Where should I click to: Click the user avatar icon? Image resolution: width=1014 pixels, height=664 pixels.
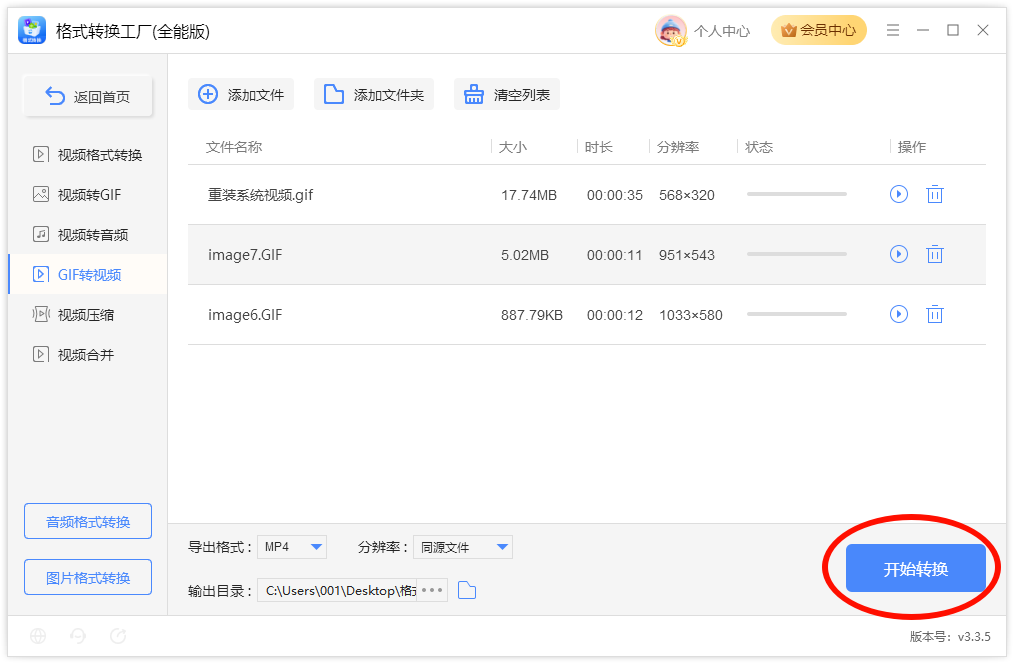click(x=671, y=30)
